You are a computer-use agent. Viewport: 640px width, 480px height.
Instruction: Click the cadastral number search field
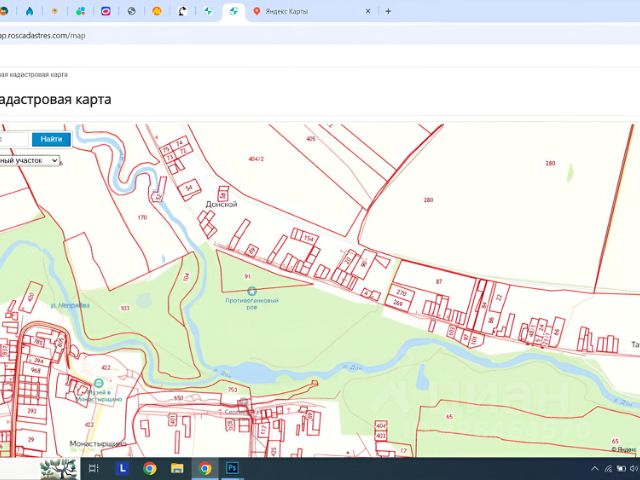[14, 139]
